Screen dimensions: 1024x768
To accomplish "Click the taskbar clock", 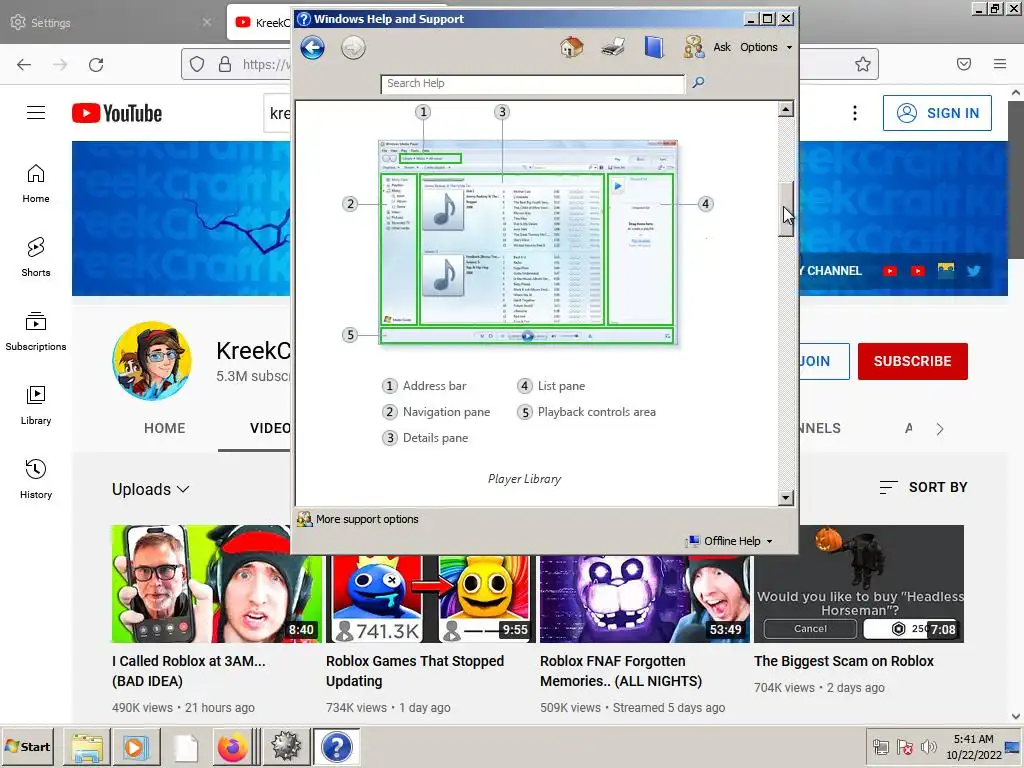I will (x=974, y=746).
